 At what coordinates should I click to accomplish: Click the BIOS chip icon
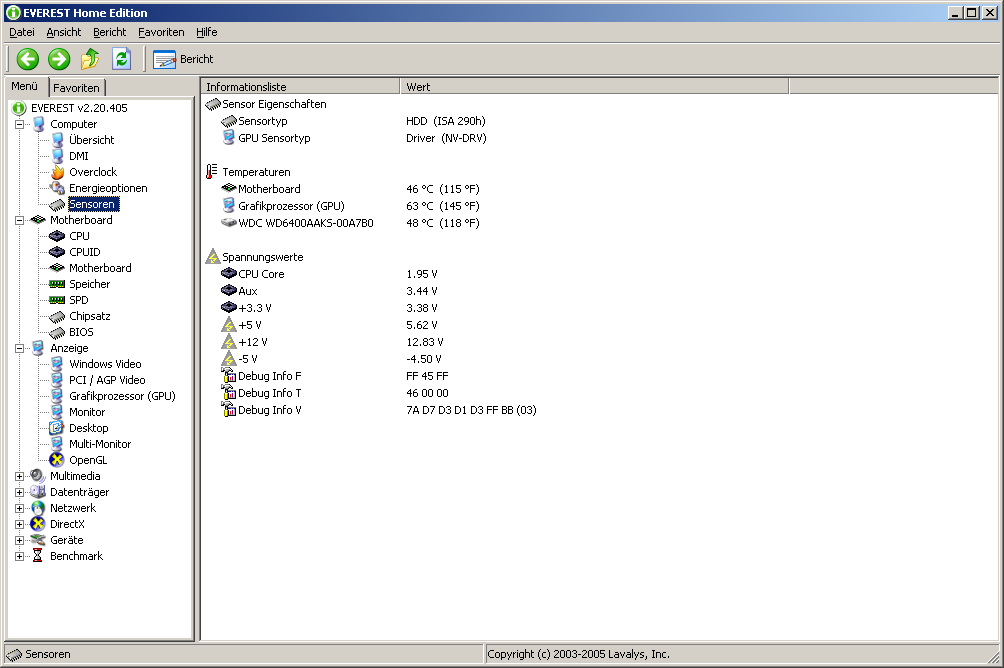pyautogui.click(x=57, y=332)
